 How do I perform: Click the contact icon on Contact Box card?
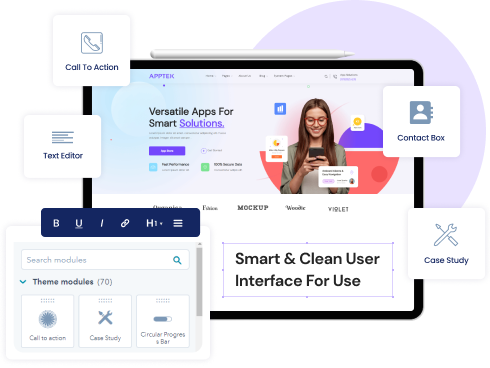421,112
